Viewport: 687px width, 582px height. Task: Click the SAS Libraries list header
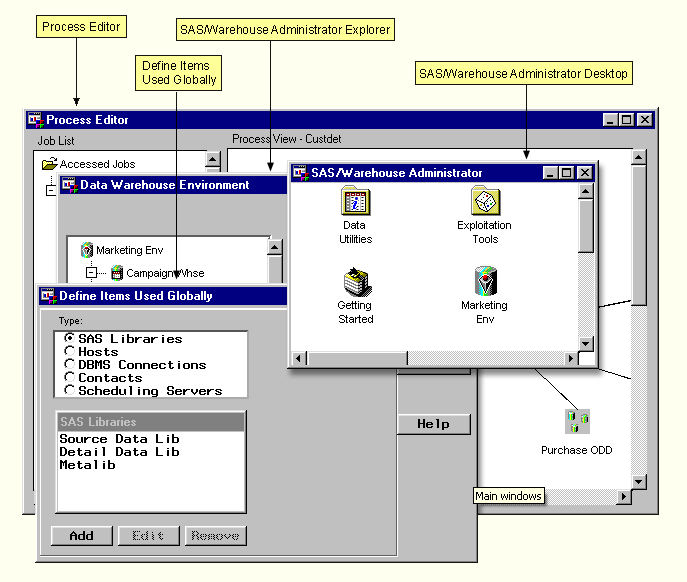pos(151,422)
